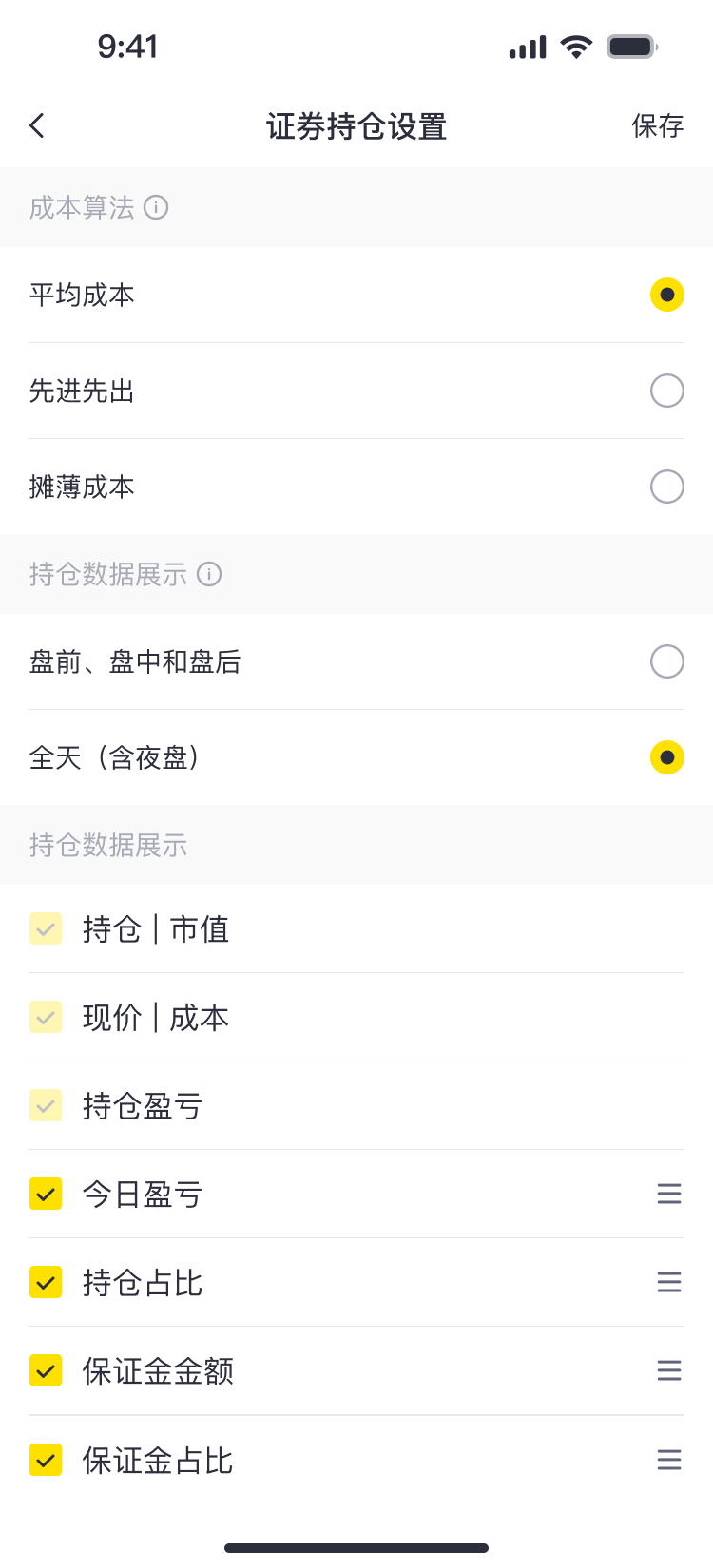Uncheck 保证金金额 checkbox
This screenshot has width=713, height=1568.
pyautogui.click(x=46, y=1370)
